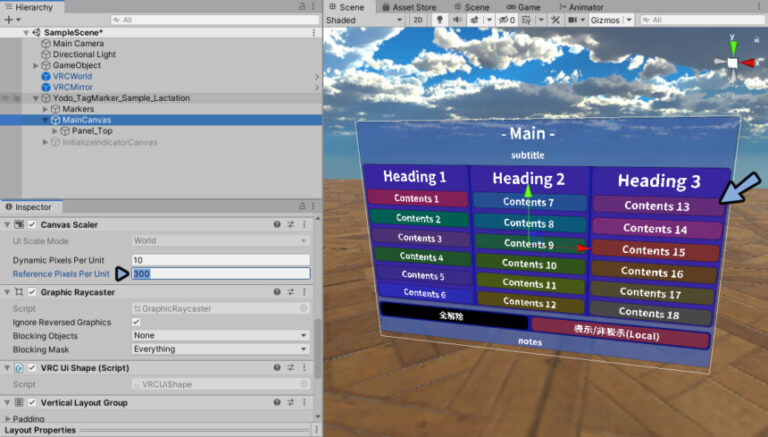
Task: Open SampleScene context menu dots
Action: 313,32
